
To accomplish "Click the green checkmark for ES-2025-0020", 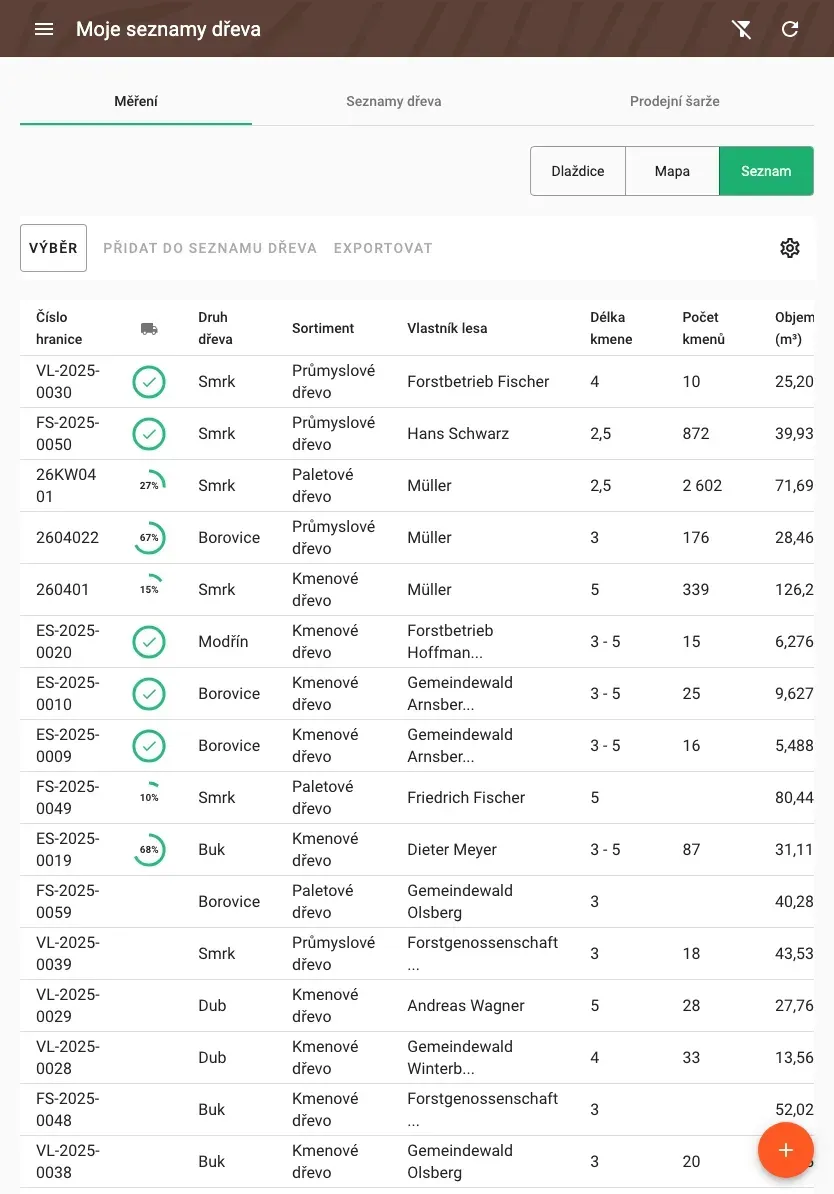I will (x=149, y=641).
